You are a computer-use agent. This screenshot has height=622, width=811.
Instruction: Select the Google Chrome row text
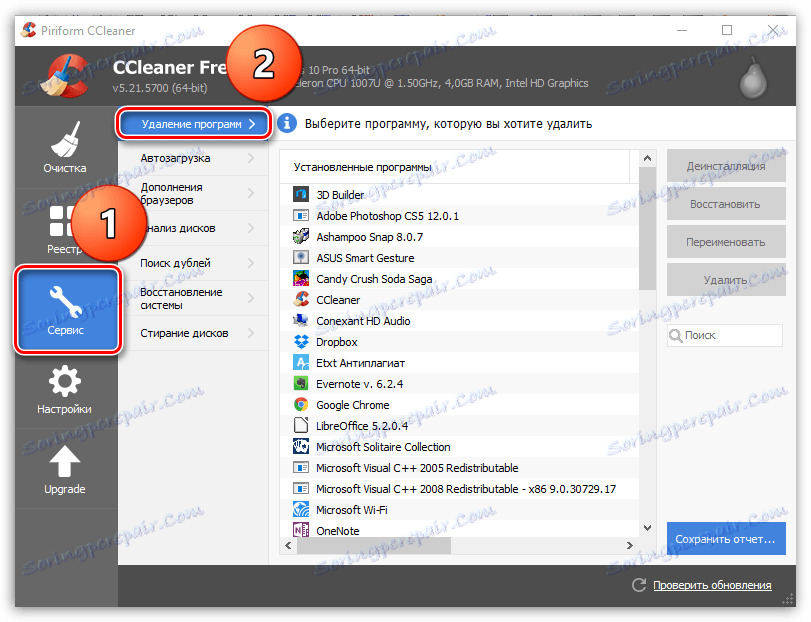tap(352, 405)
